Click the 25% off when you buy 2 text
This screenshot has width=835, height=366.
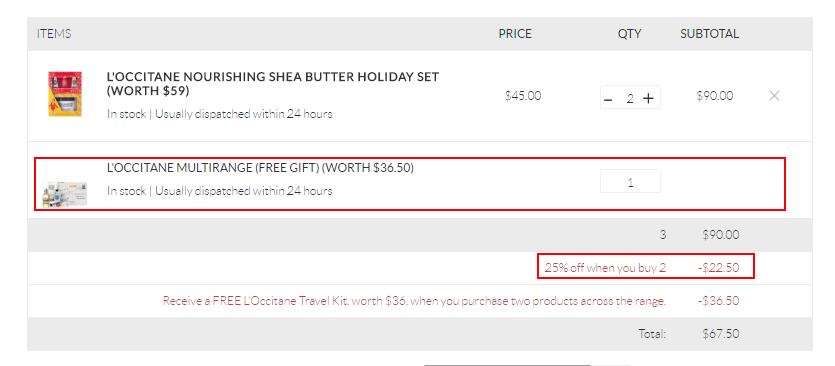[605, 267]
